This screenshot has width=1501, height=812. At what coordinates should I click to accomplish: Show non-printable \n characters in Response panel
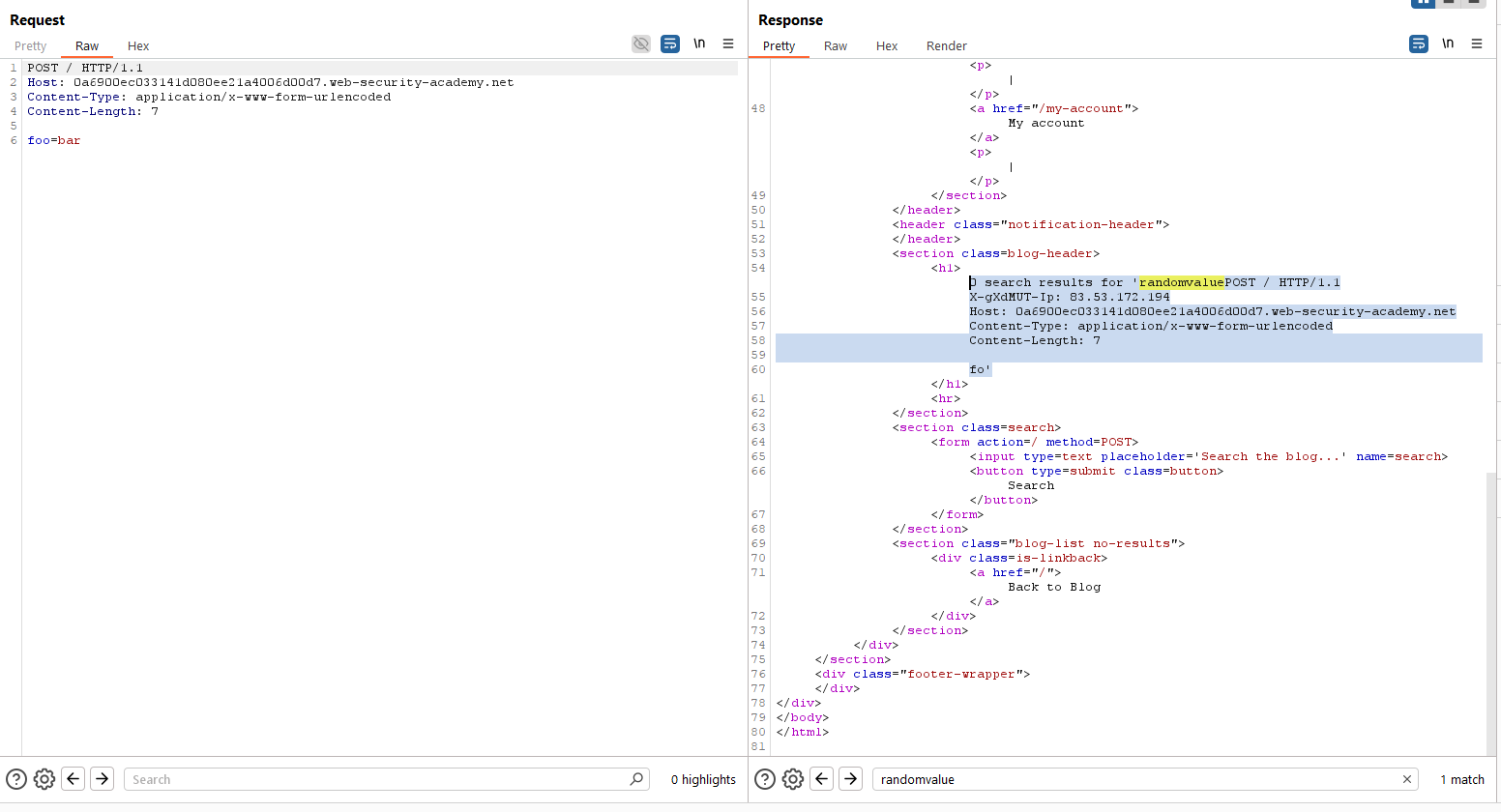tap(1448, 43)
